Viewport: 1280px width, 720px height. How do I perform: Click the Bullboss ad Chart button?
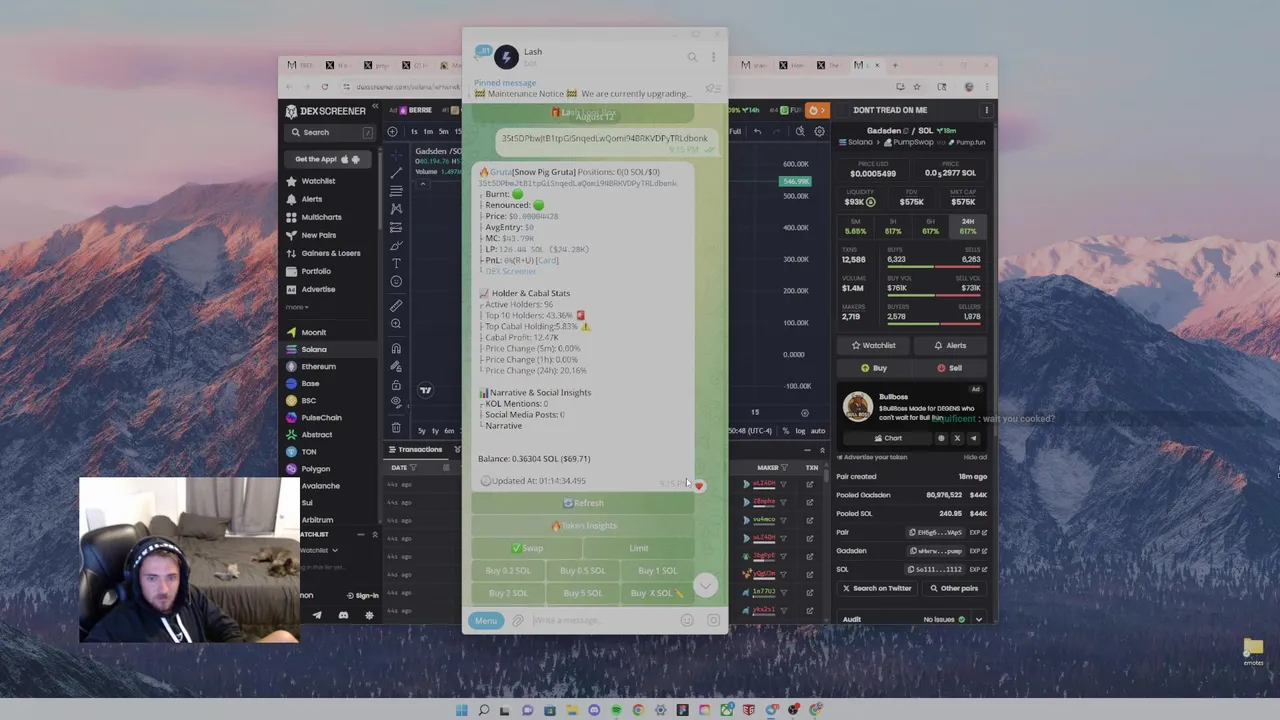[x=888, y=438]
